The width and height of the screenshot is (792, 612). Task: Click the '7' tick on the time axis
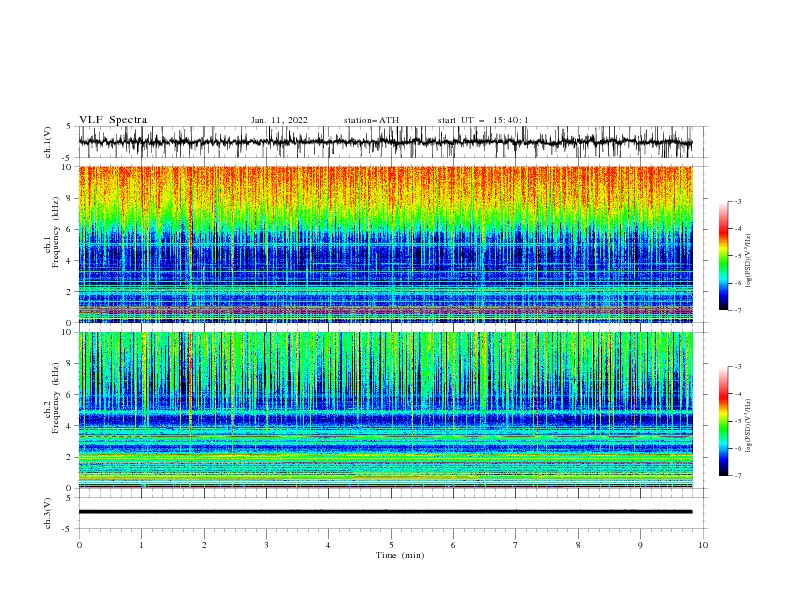[x=516, y=545]
